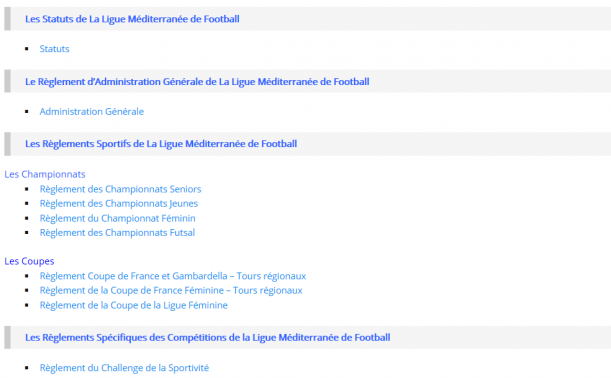This screenshot has width=611, height=378.
Task: Open Règlement des Championnats Futsal
Action: tap(117, 233)
